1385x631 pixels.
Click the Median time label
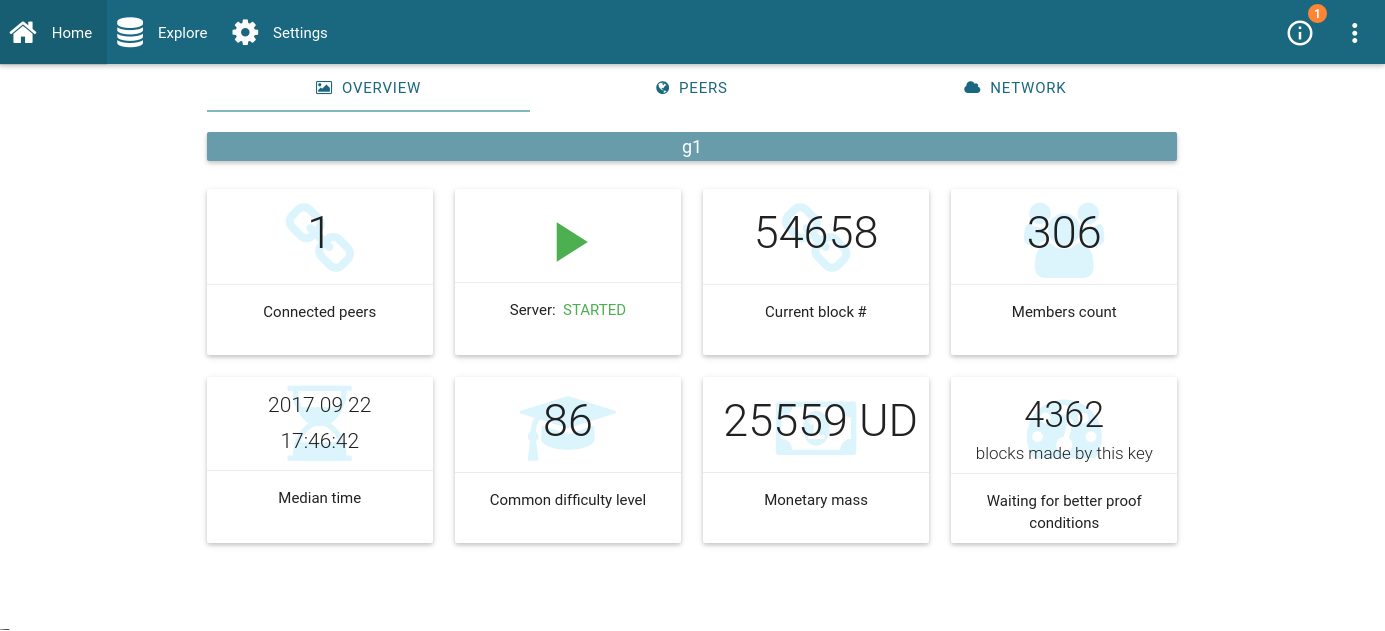pyautogui.click(x=320, y=498)
